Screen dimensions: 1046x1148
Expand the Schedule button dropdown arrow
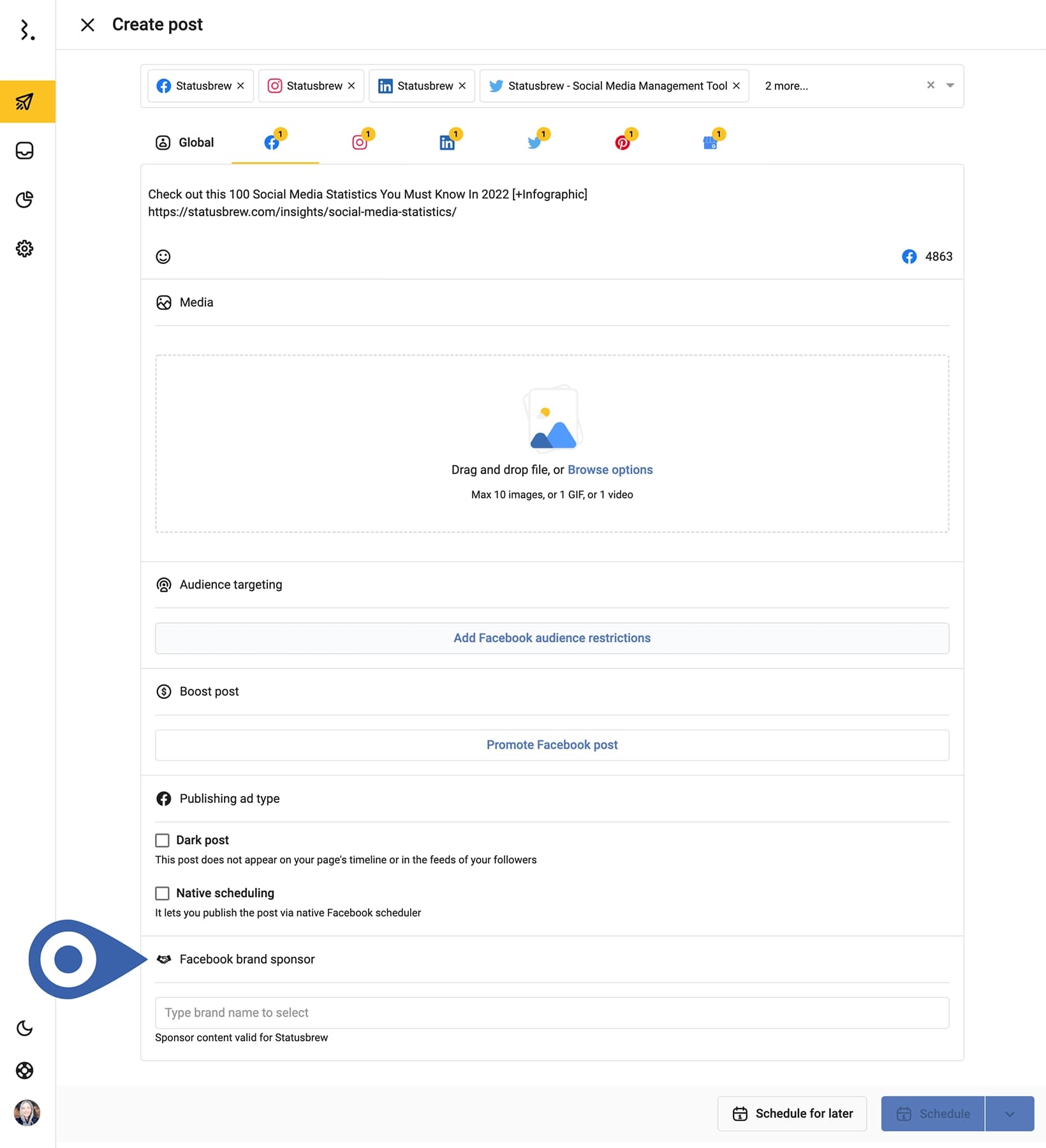tap(1010, 1114)
